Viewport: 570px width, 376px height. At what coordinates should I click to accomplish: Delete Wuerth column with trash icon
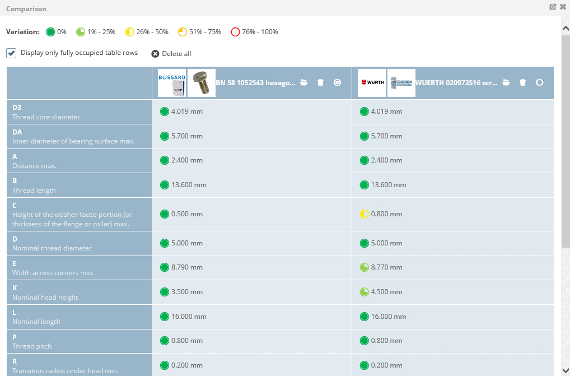click(523, 83)
